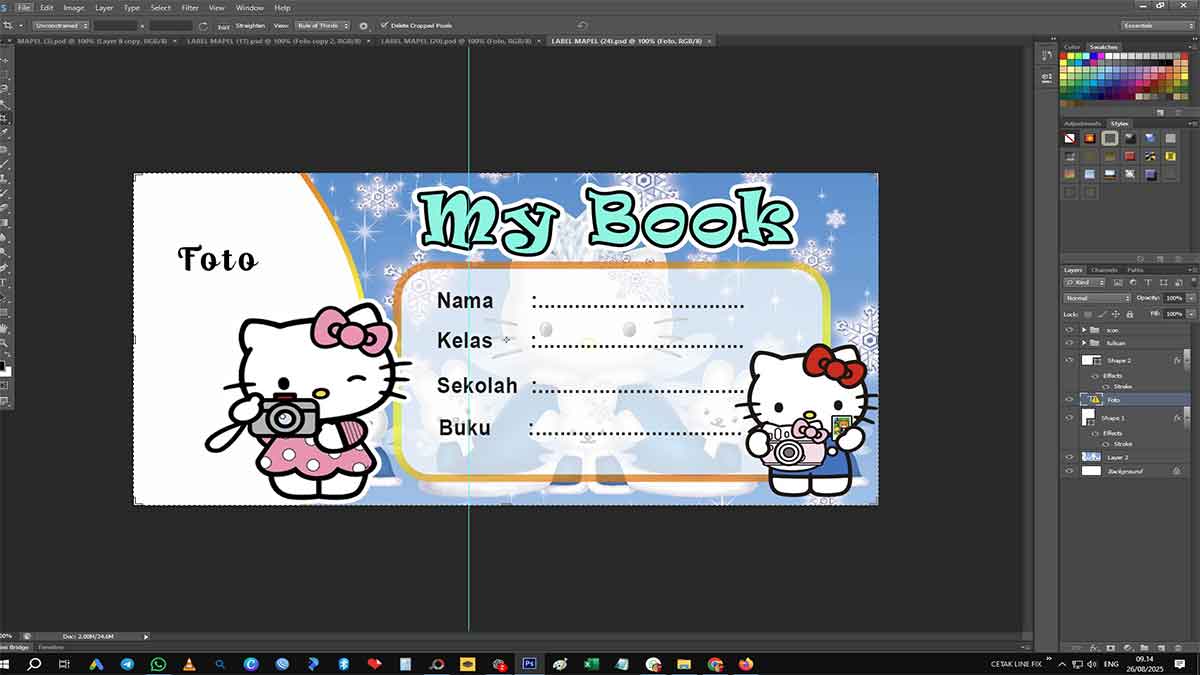Hide the Background layer
1200x675 pixels.
[1069, 471]
